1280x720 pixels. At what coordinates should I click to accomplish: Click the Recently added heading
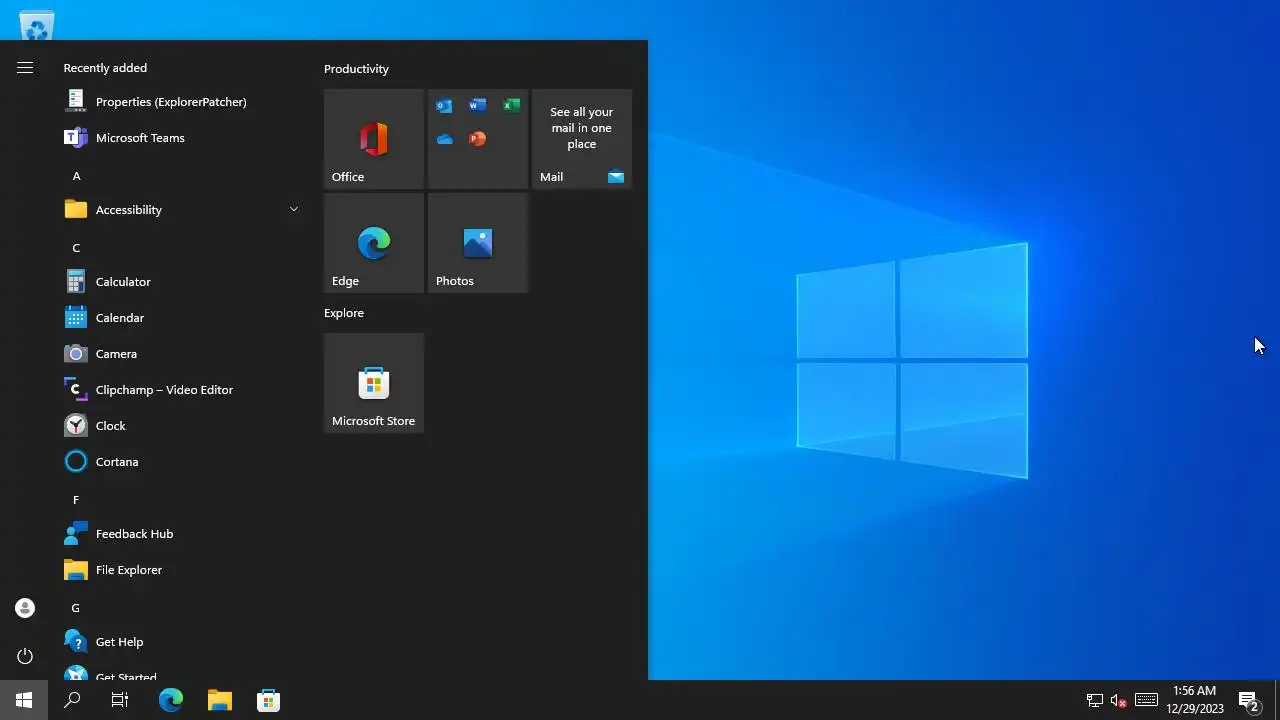(x=105, y=68)
